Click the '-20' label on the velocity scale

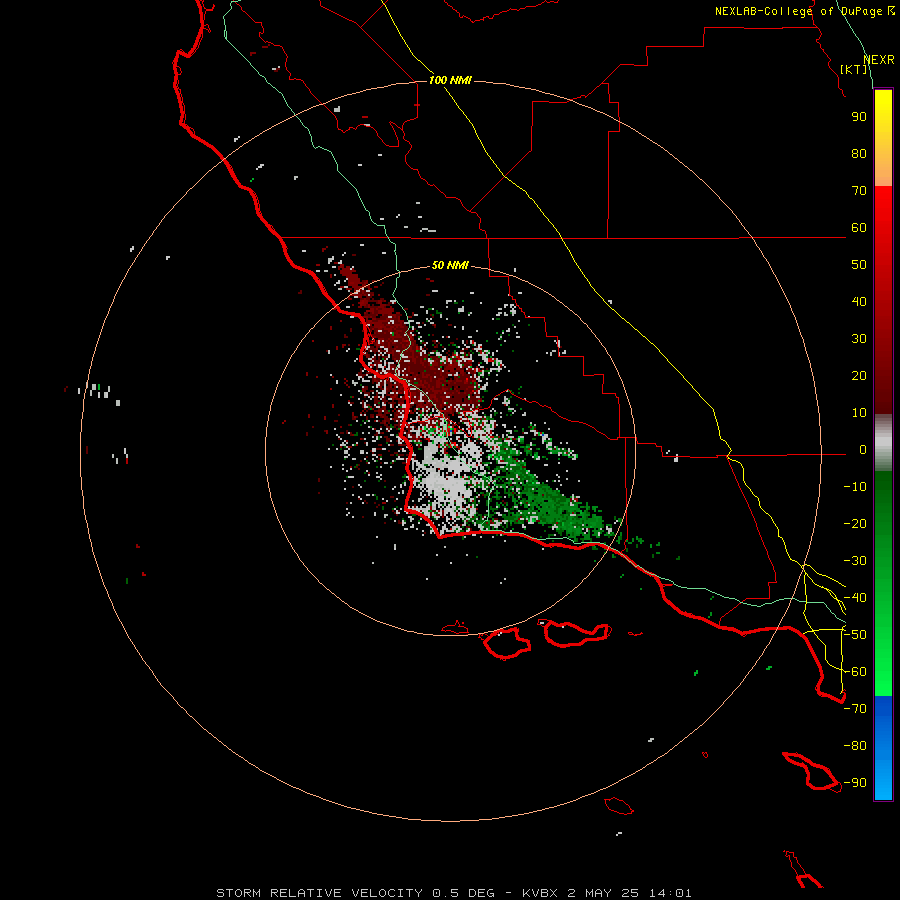(855, 524)
